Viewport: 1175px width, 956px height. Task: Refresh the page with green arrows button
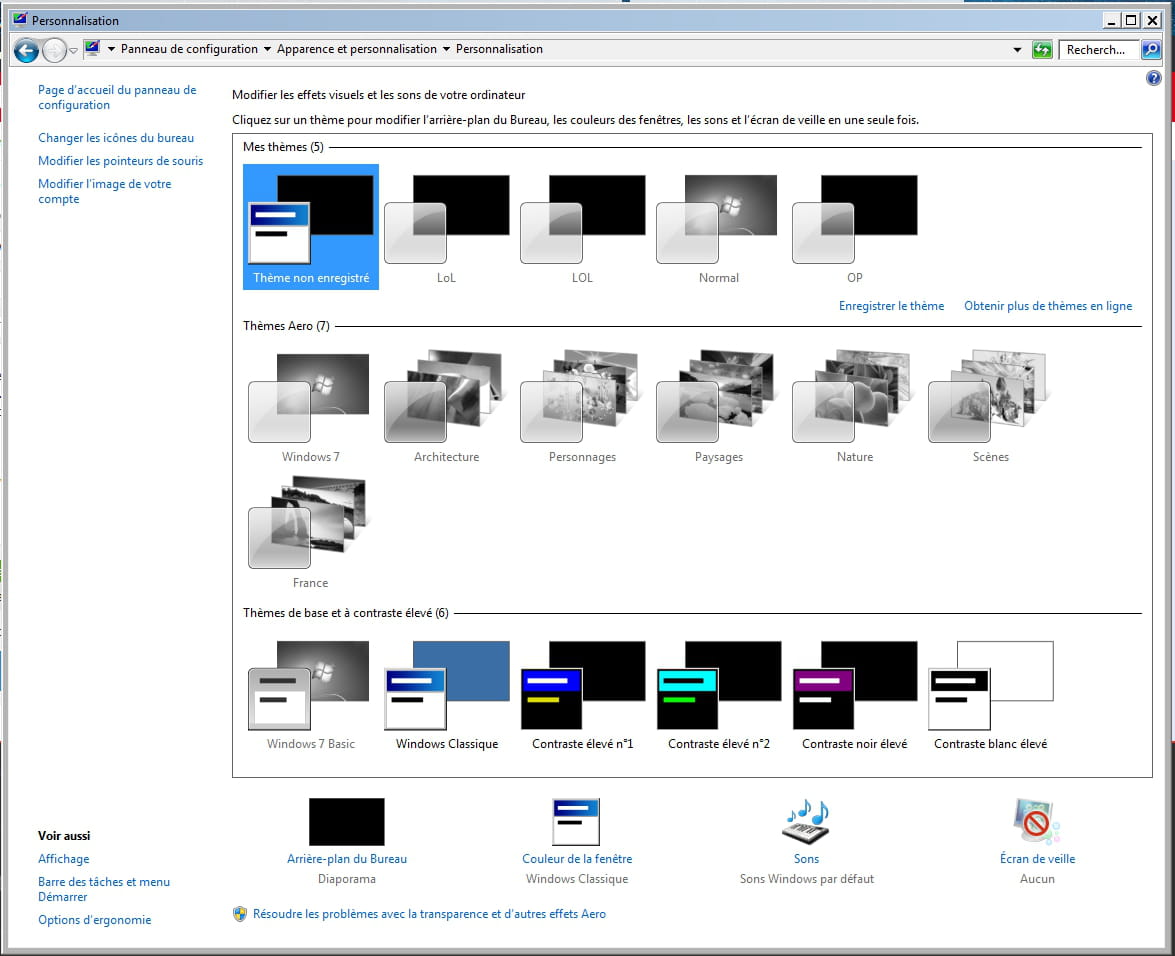click(x=1042, y=50)
